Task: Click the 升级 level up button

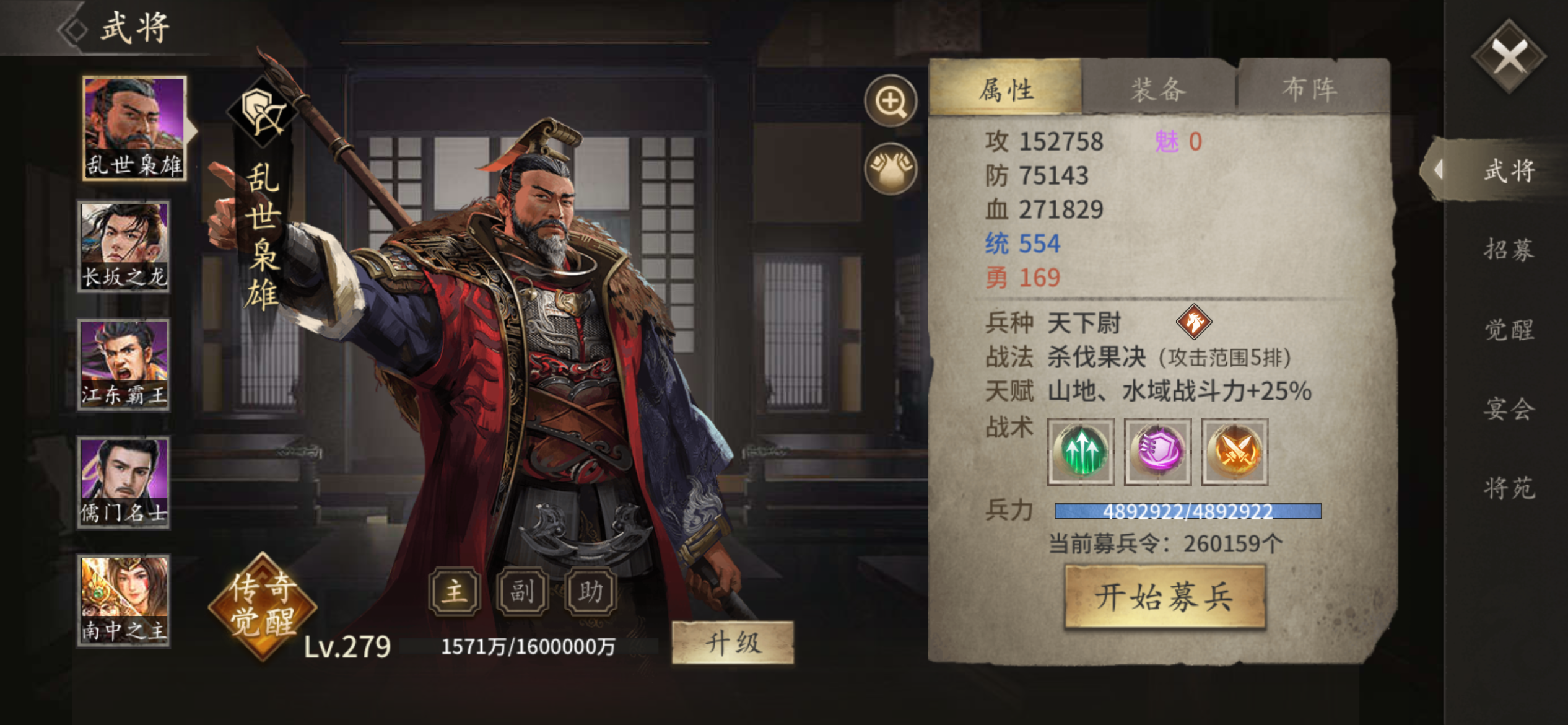Action: [733, 643]
